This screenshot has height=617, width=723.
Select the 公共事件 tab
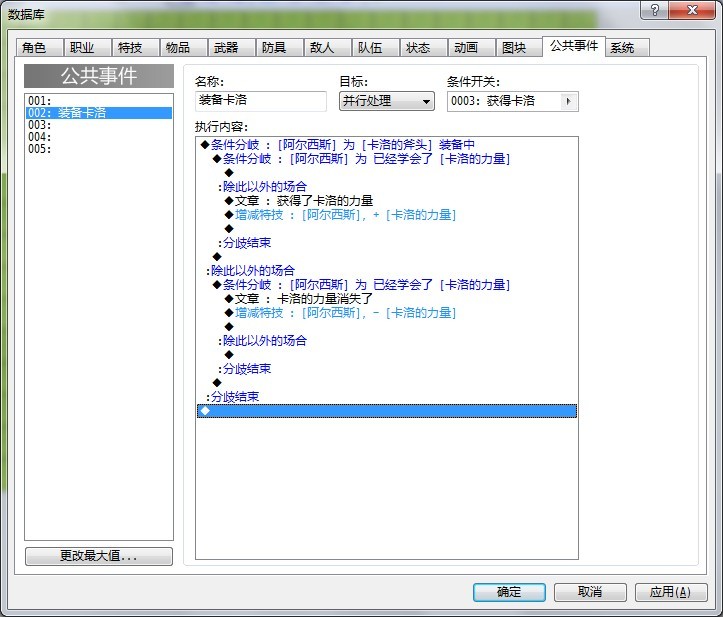point(574,46)
